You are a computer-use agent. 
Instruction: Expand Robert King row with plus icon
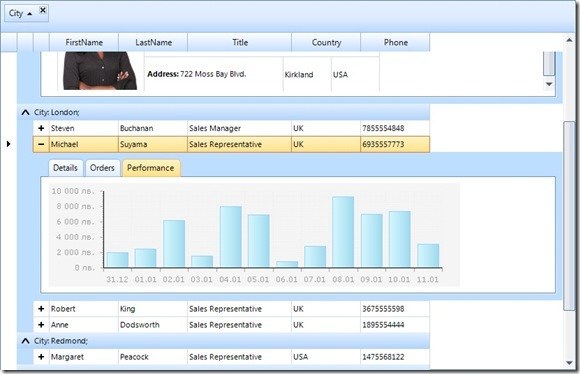coord(41,309)
